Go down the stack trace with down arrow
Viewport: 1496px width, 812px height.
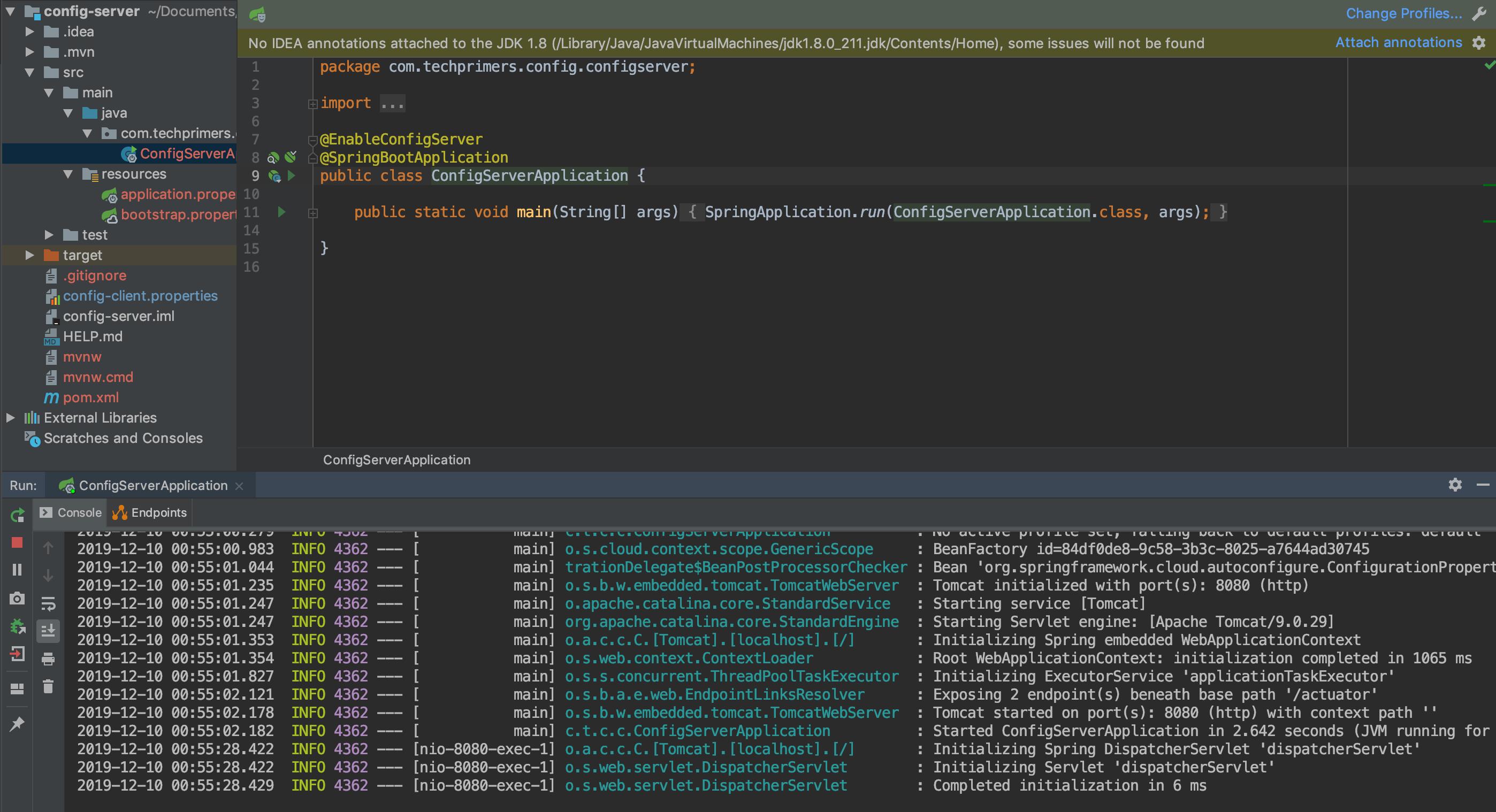48,575
